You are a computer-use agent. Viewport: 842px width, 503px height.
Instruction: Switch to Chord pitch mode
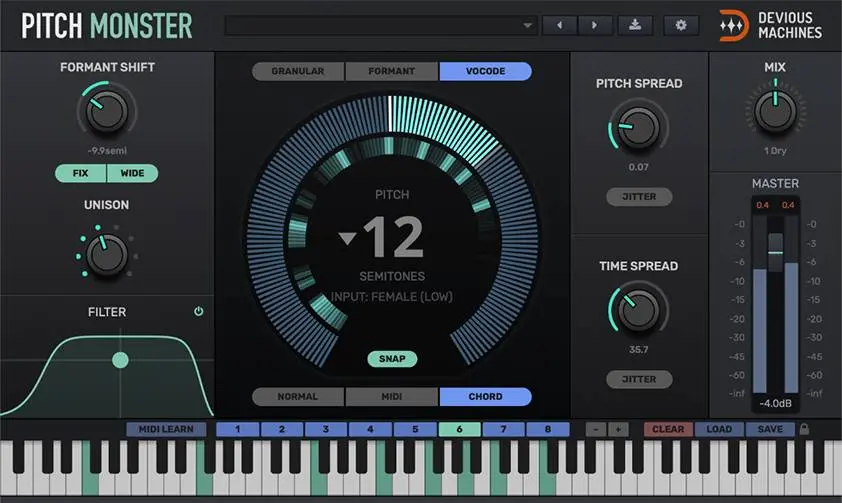(x=485, y=397)
